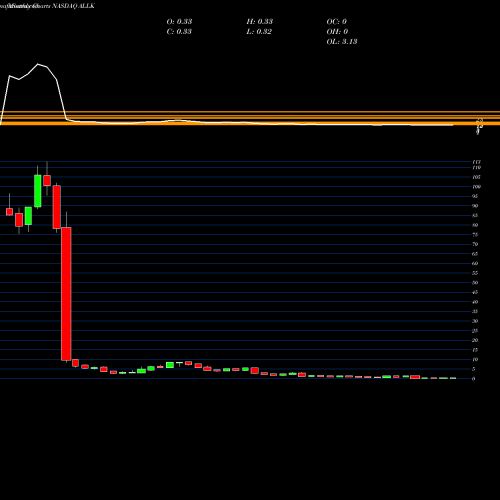
Task: Click the 'OH: 0' readout
Action: click(337, 31)
